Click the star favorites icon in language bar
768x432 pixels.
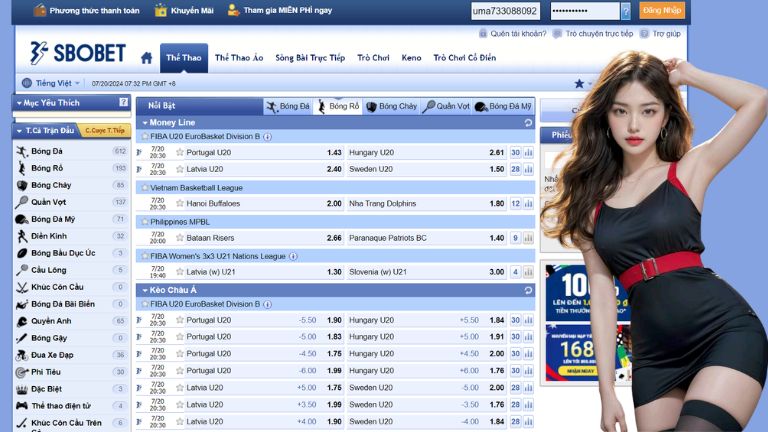click(579, 83)
